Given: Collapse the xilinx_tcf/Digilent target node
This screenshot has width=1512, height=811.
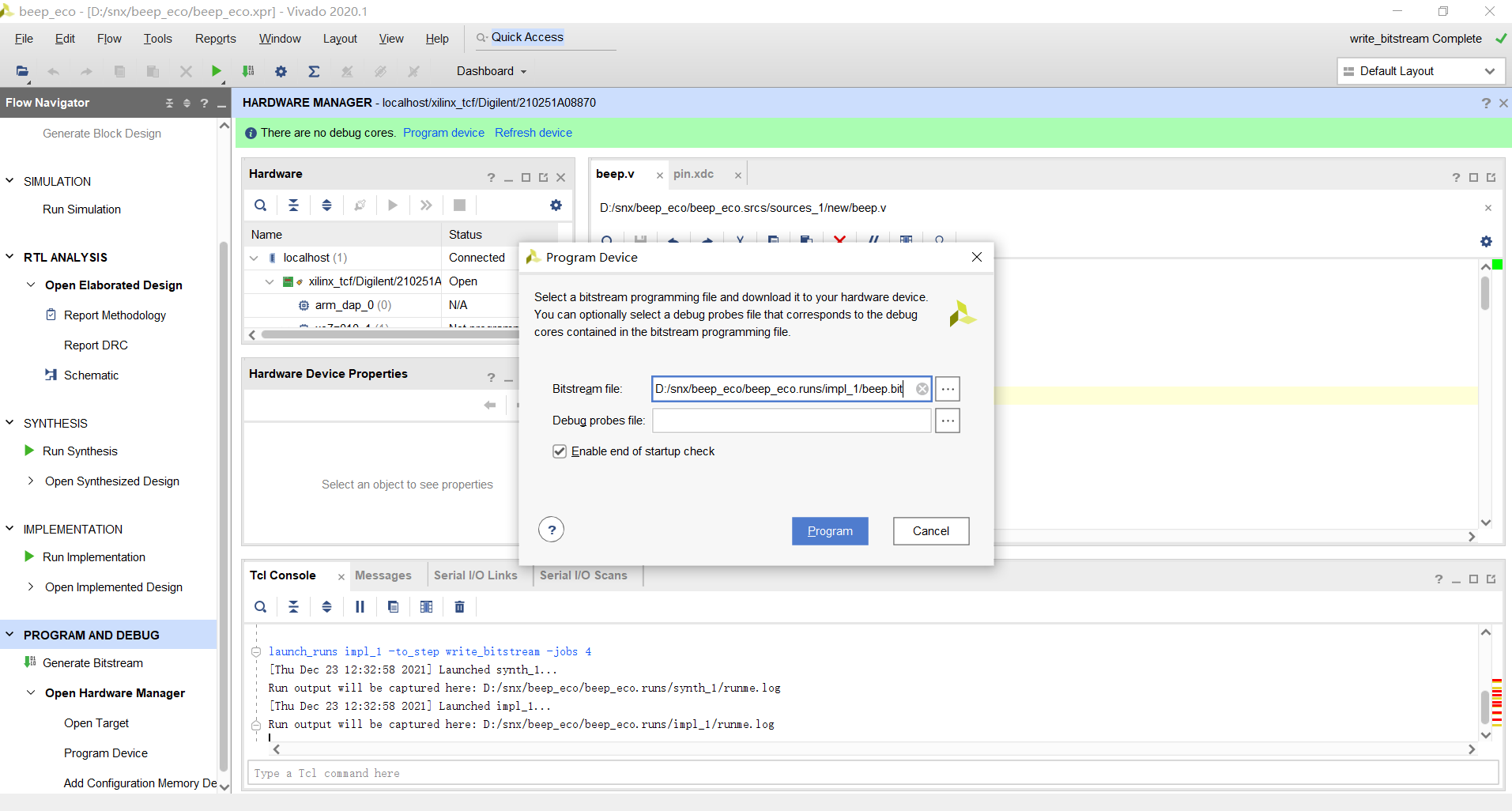Looking at the screenshot, I should pyautogui.click(x=270, y=281).
